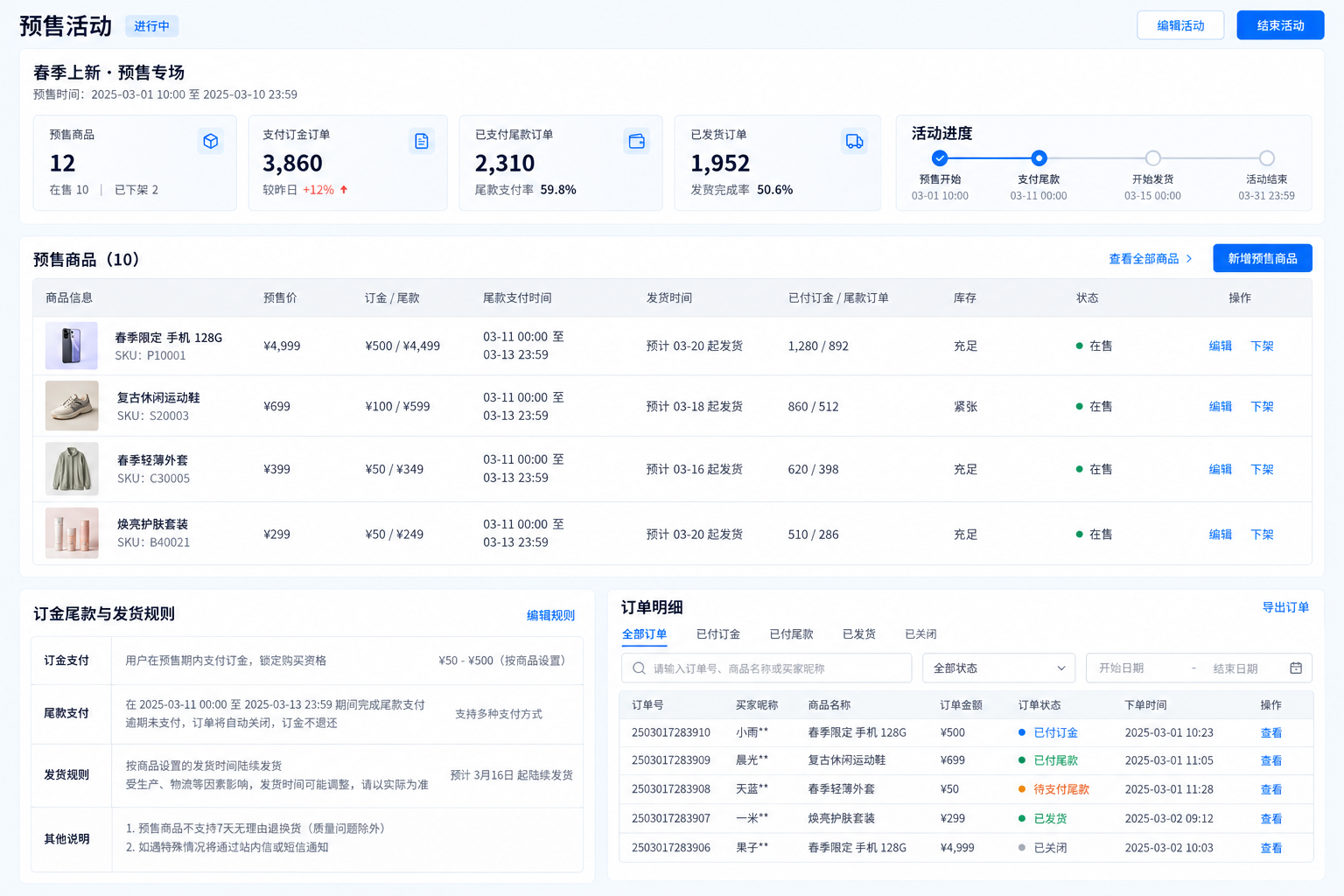
Task: Click the phone product thumbnail
Action: pyautogui.click(x=72, y=346)
